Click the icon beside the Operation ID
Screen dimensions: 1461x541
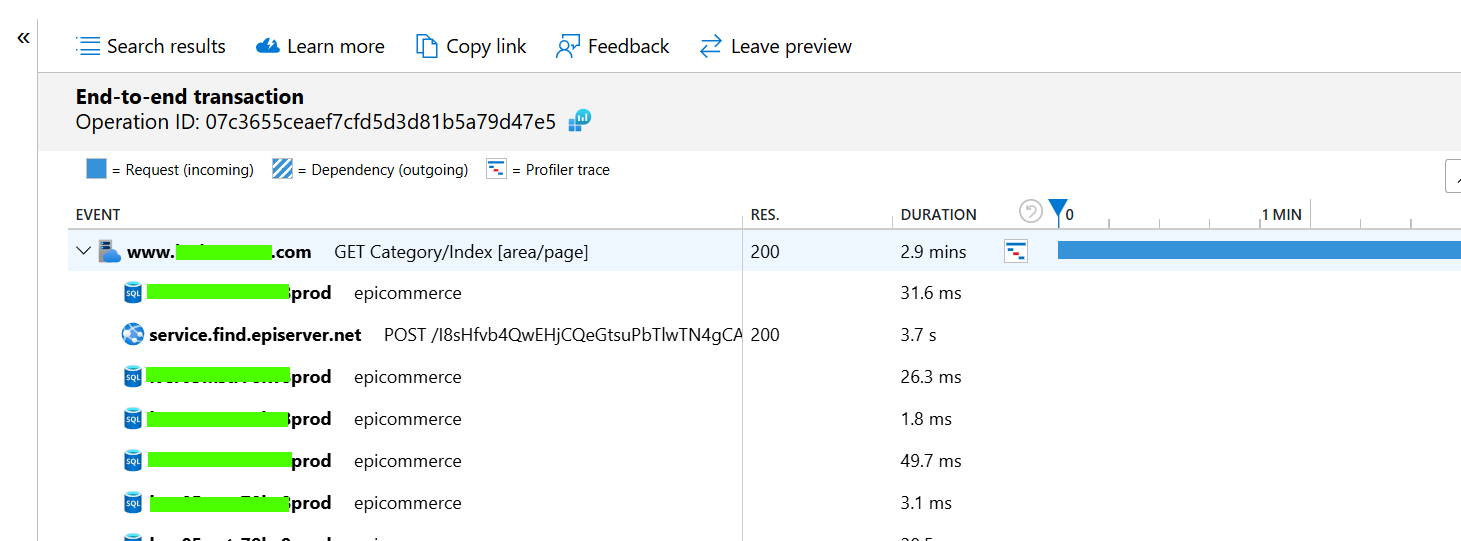click(x=580, y=121)
